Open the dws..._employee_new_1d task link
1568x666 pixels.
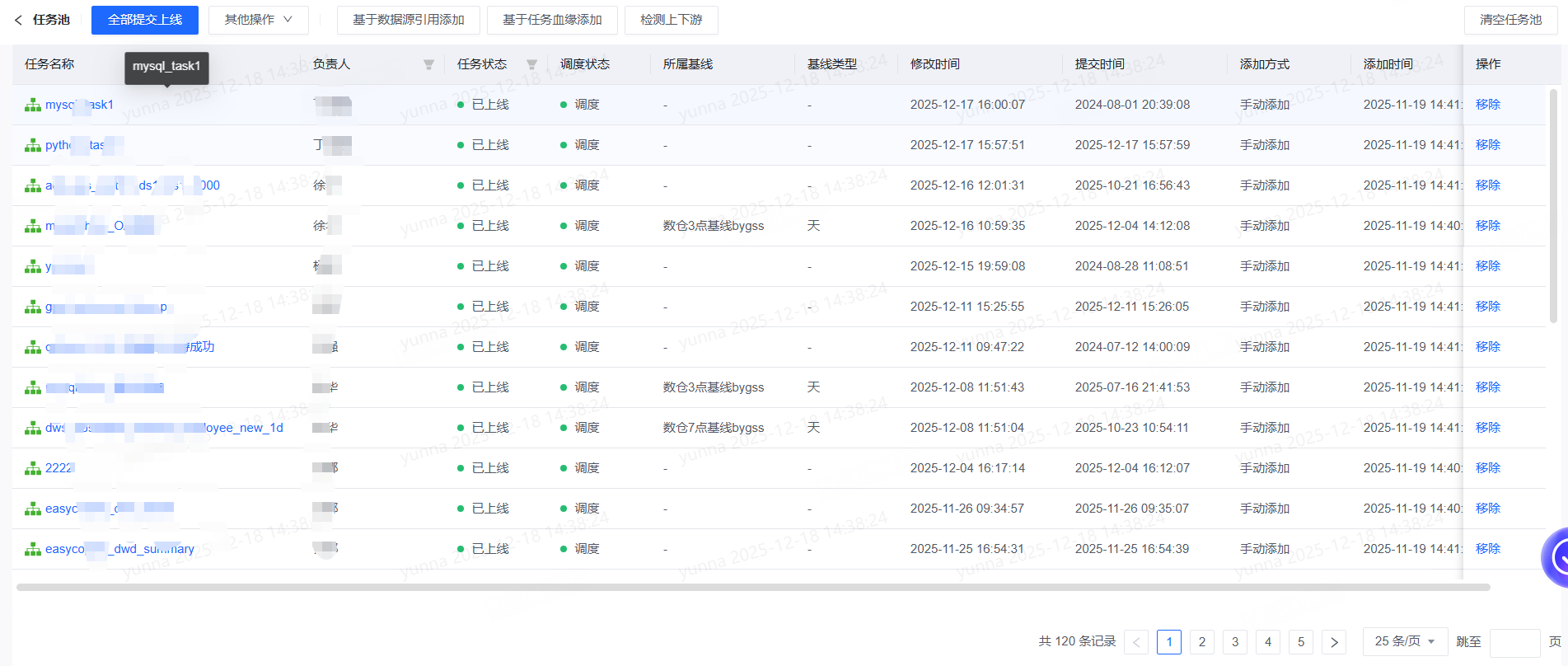click(x=164, y=428)
